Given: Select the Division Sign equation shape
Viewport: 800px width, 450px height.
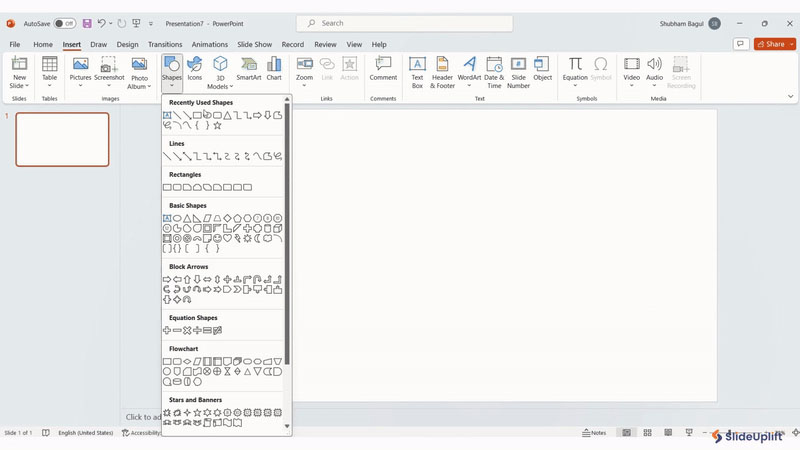Looking at the screenshot, I should pyautogui.click(x=197, y=331).
